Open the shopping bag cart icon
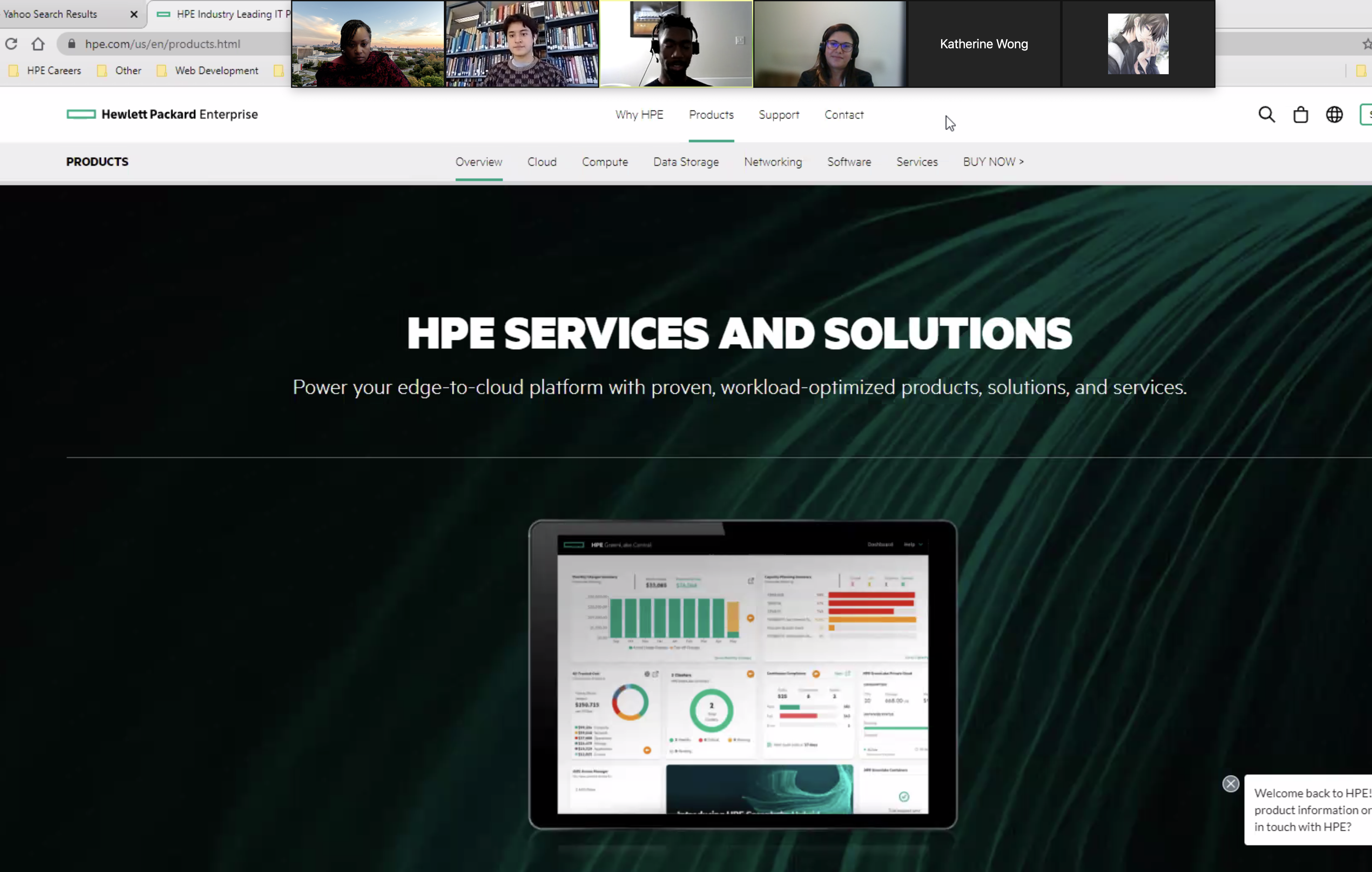 (x=1300, y=115)
